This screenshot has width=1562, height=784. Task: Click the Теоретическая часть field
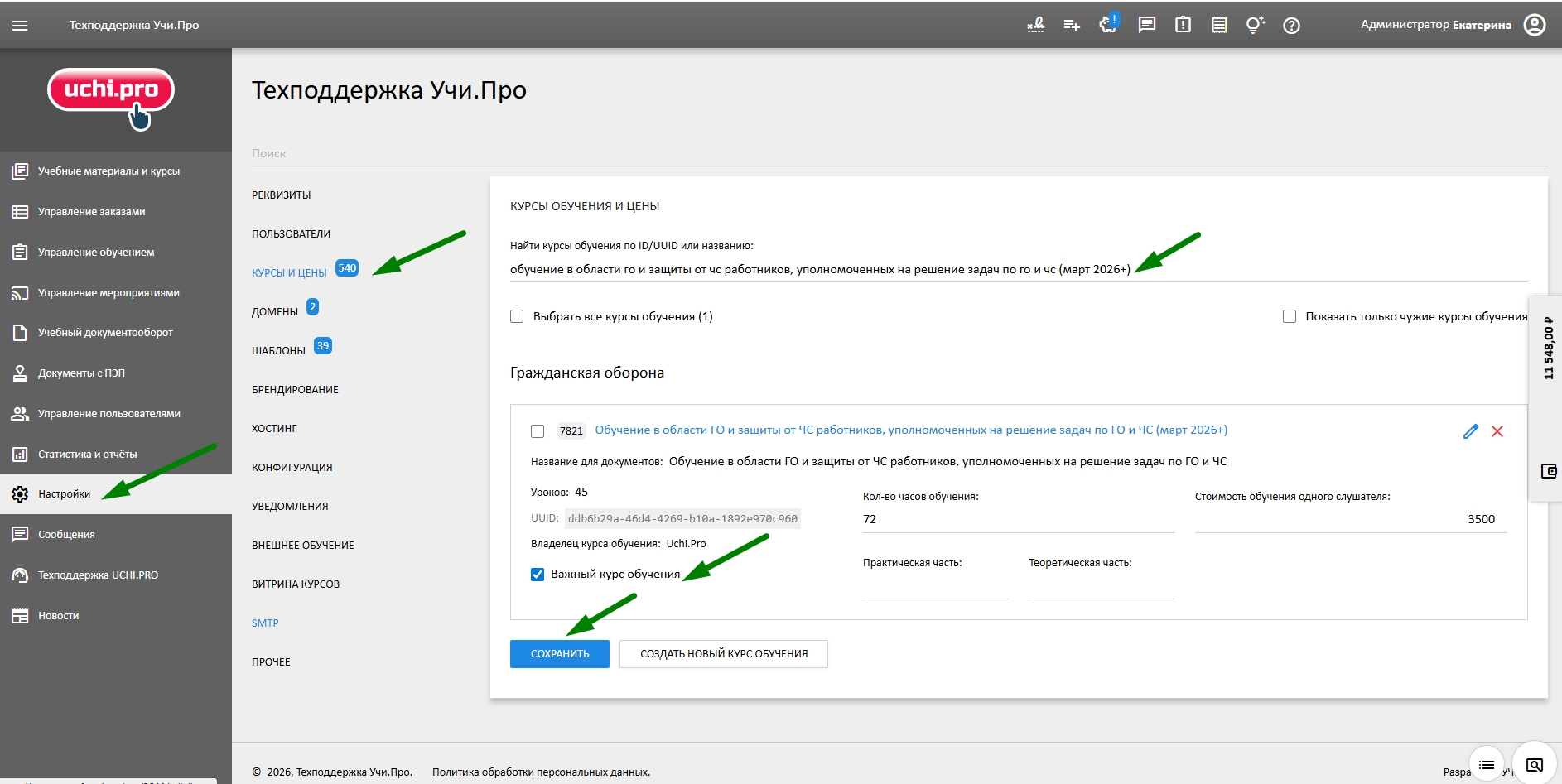1102,586
